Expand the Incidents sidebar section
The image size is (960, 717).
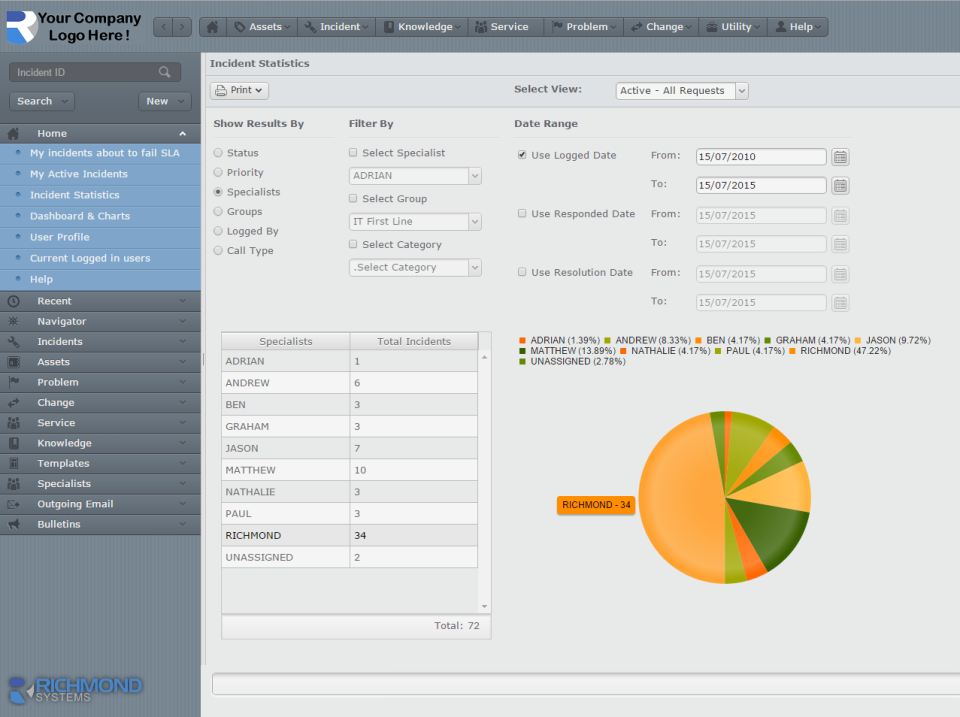(x=100, y=341)
